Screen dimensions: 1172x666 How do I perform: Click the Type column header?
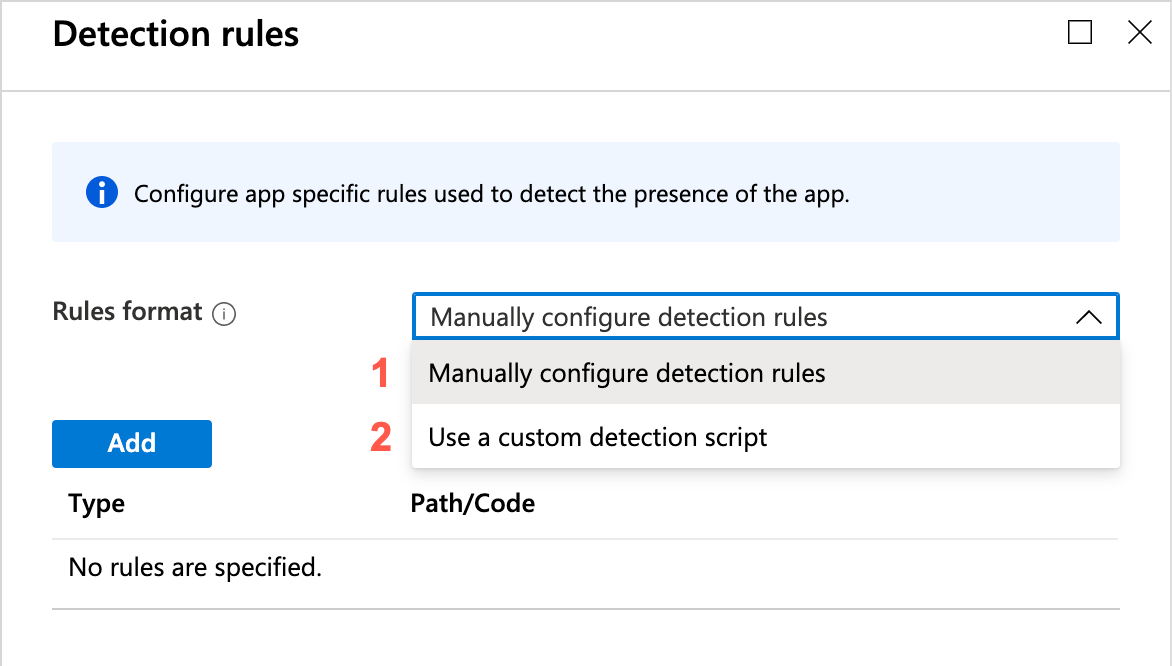pyautogui.click(x=97, y=504)
